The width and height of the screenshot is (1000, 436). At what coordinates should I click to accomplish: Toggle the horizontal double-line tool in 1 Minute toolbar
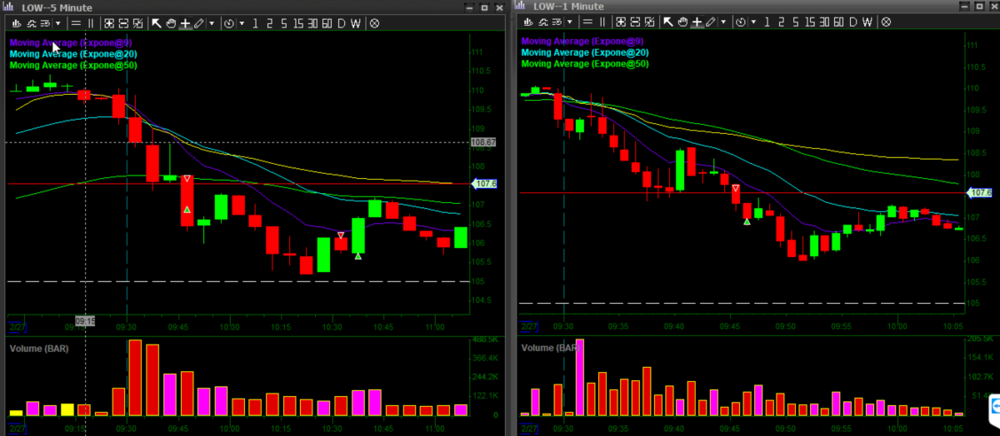[587, 22]
